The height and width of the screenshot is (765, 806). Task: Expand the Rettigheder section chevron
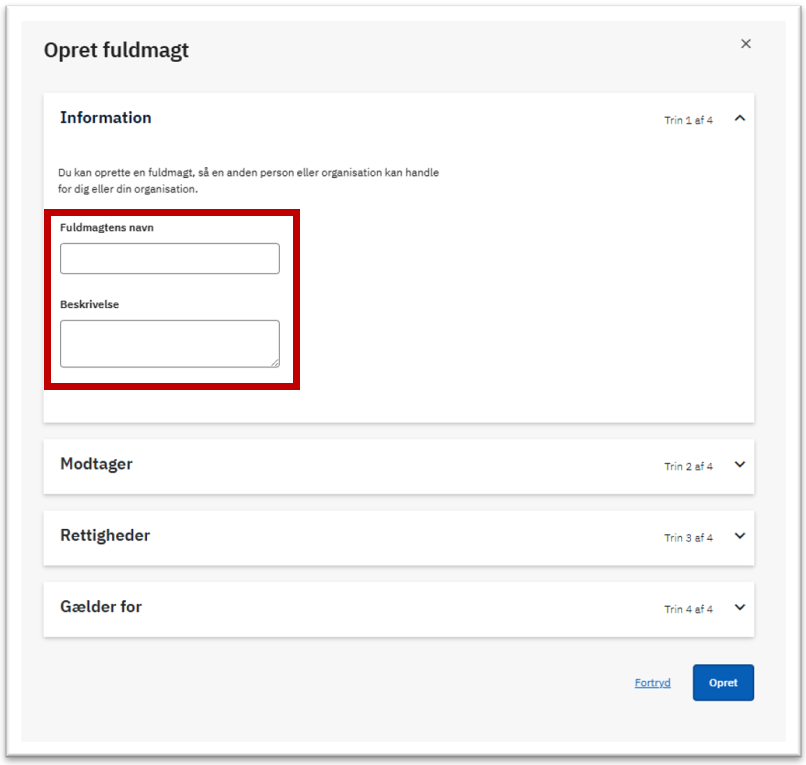click(x=740, y=536)
